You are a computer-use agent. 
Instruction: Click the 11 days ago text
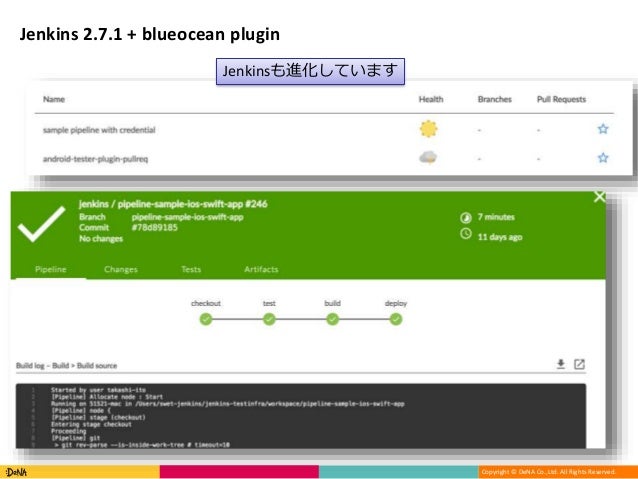pos(500,237)
